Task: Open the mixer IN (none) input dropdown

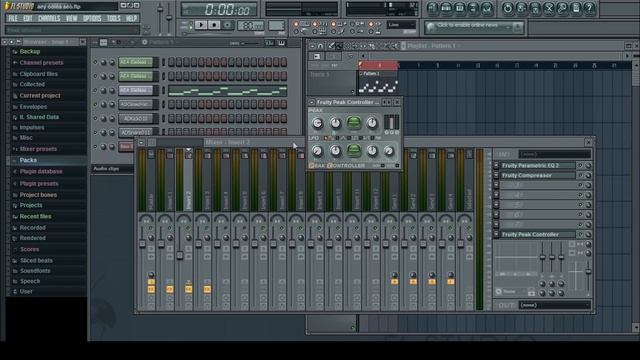Action: [x=554, y=154]
